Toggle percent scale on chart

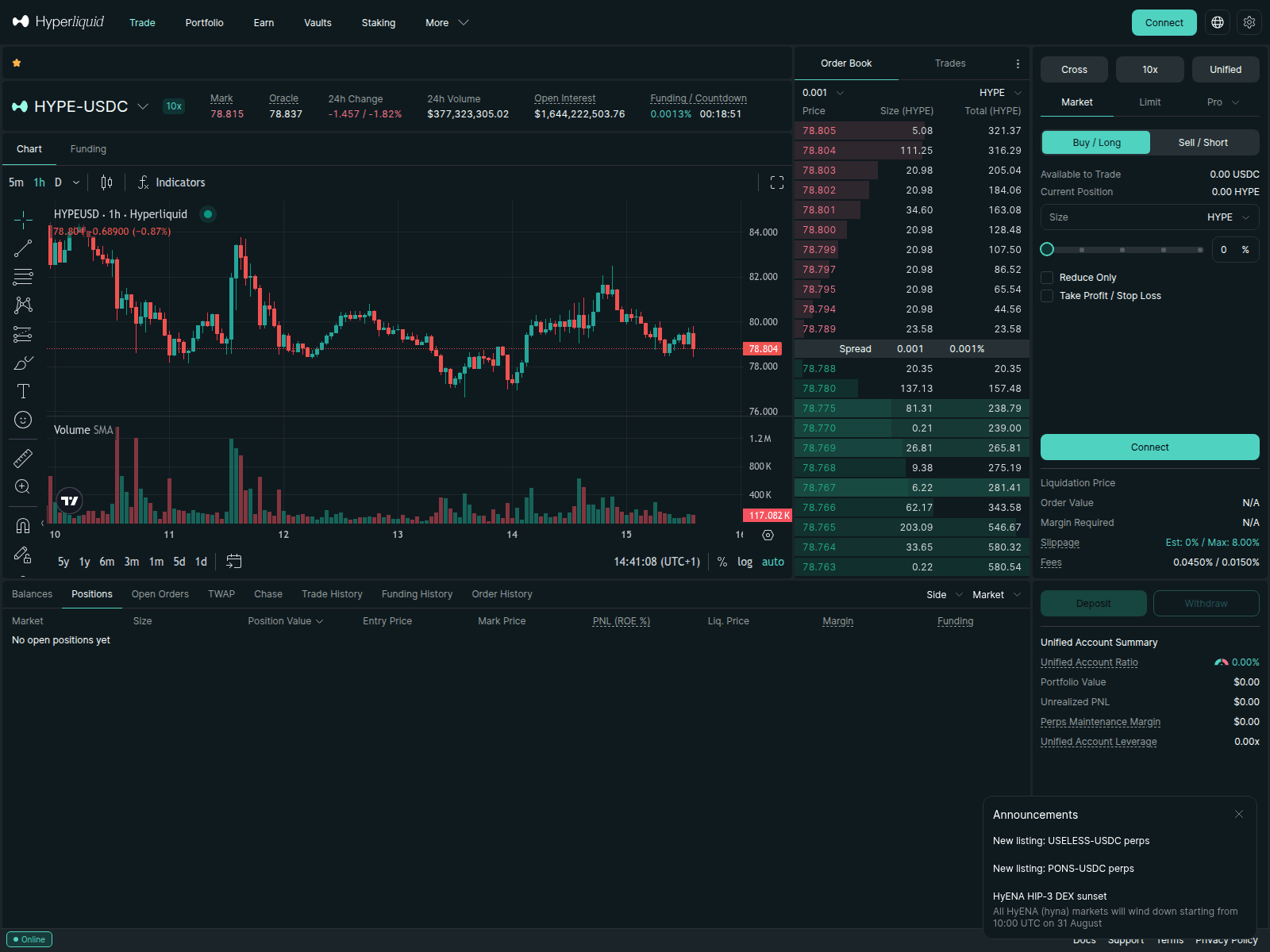coord(722,562)
